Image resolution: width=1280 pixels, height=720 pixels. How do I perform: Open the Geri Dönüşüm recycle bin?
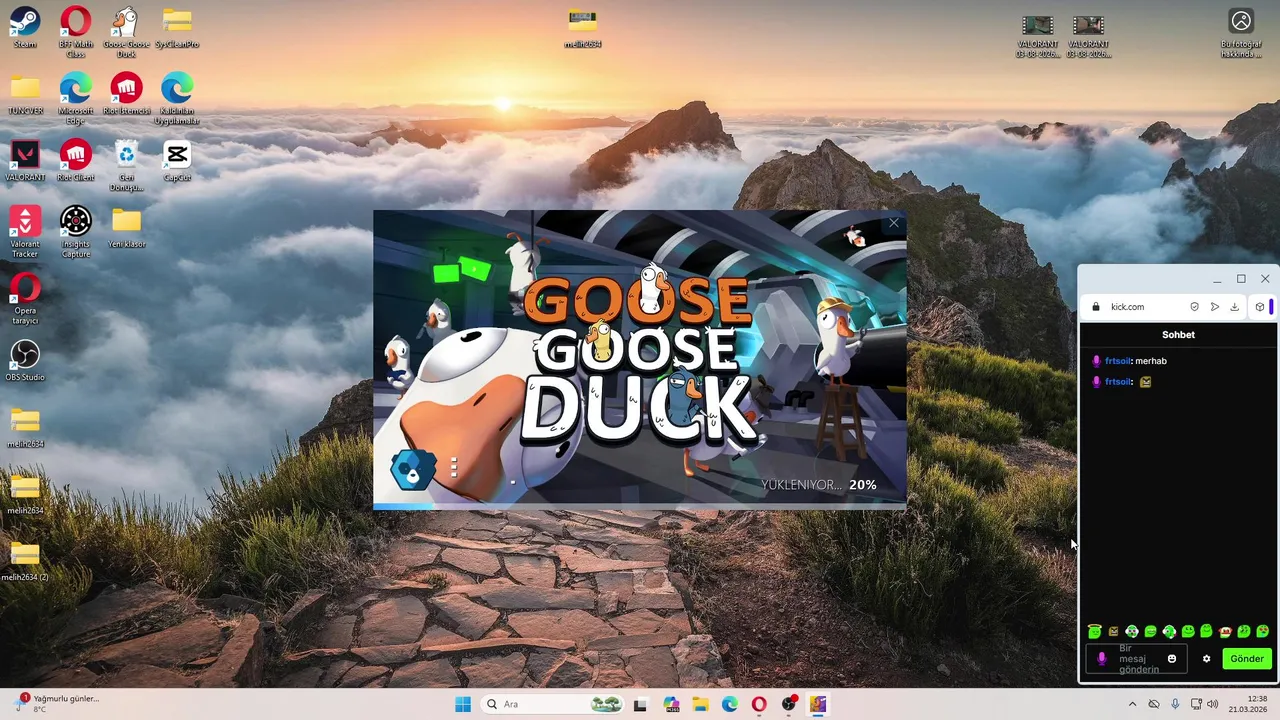pyautogui.click(x=126, y=165)
